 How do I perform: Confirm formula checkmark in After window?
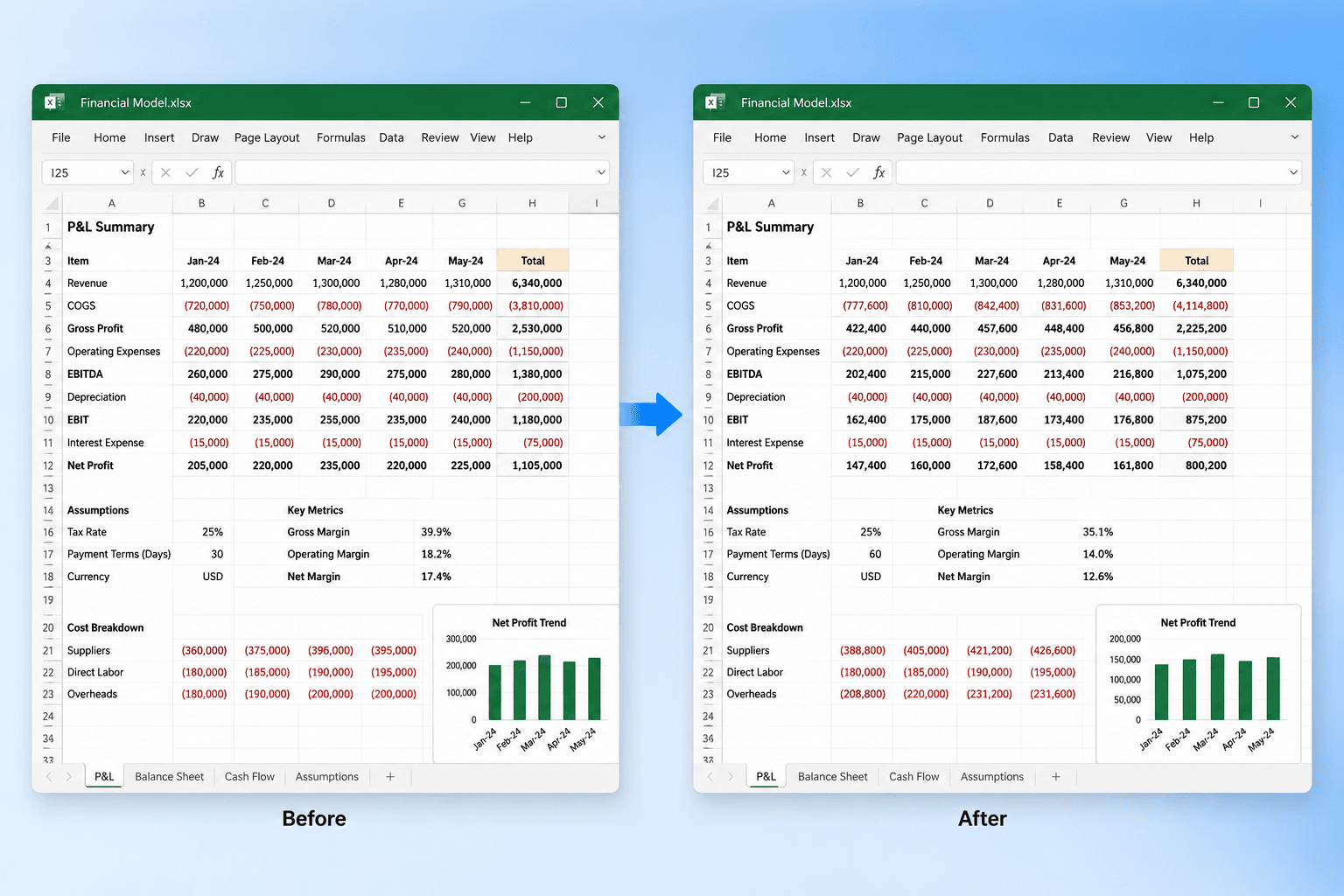click(852, 172)
